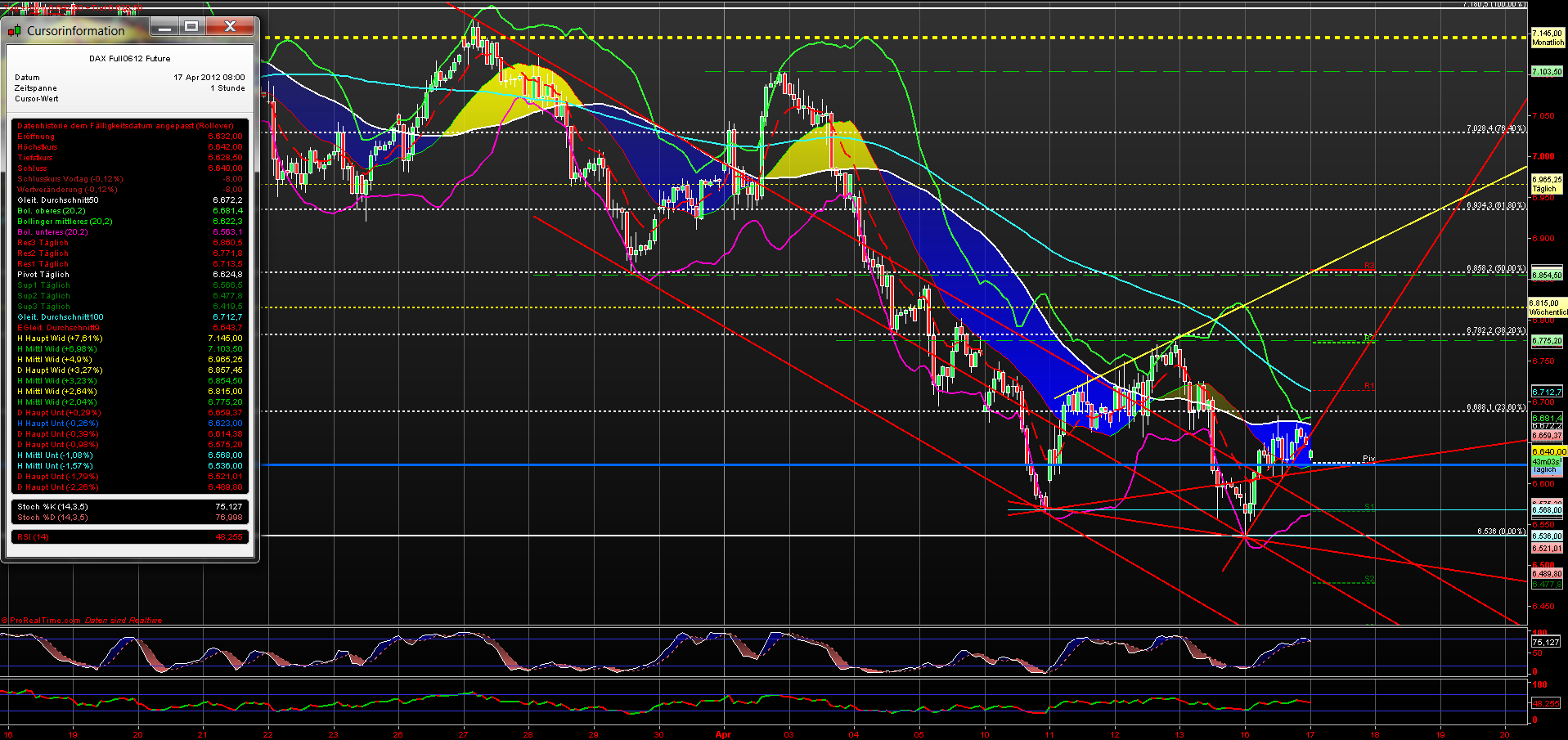The width and height of the screenshot is (1568, 740).
Task: Click the 7.028,4 (76,40%) Fibonacci label
Action: (1495, 128)
